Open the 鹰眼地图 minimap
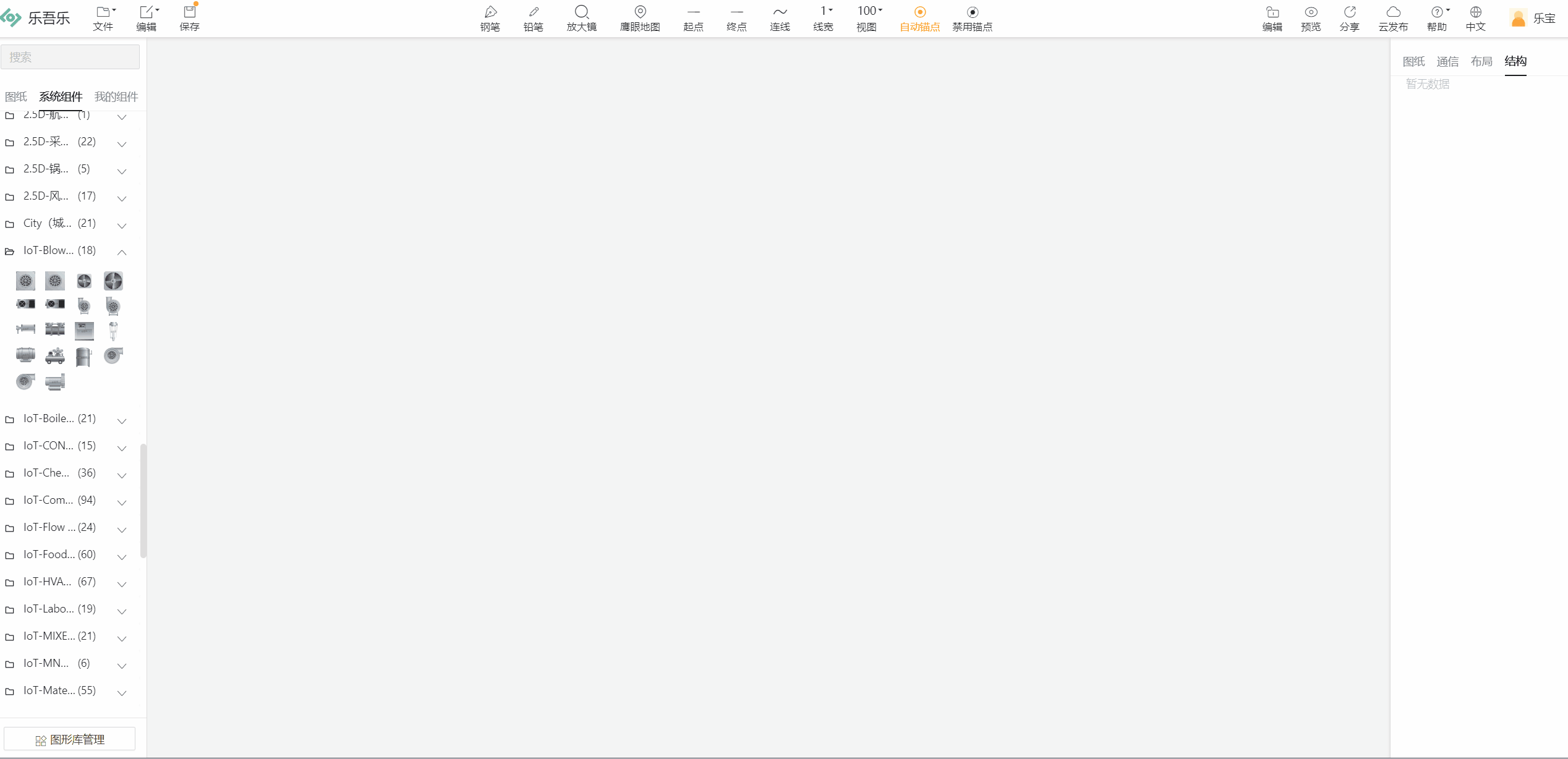This screenshot has width=1568, height=759. (640, 18)
